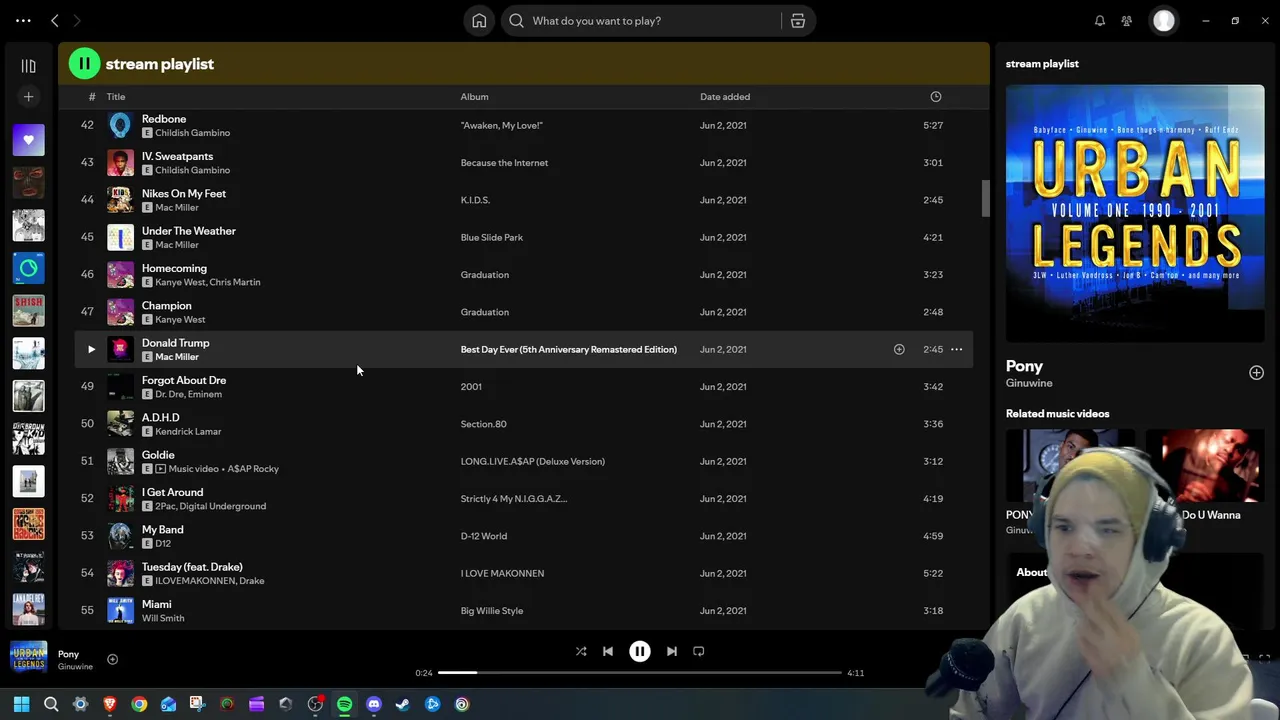Open Windows taskbar search
Screen dimensions: 1280x720
[51, 704]
